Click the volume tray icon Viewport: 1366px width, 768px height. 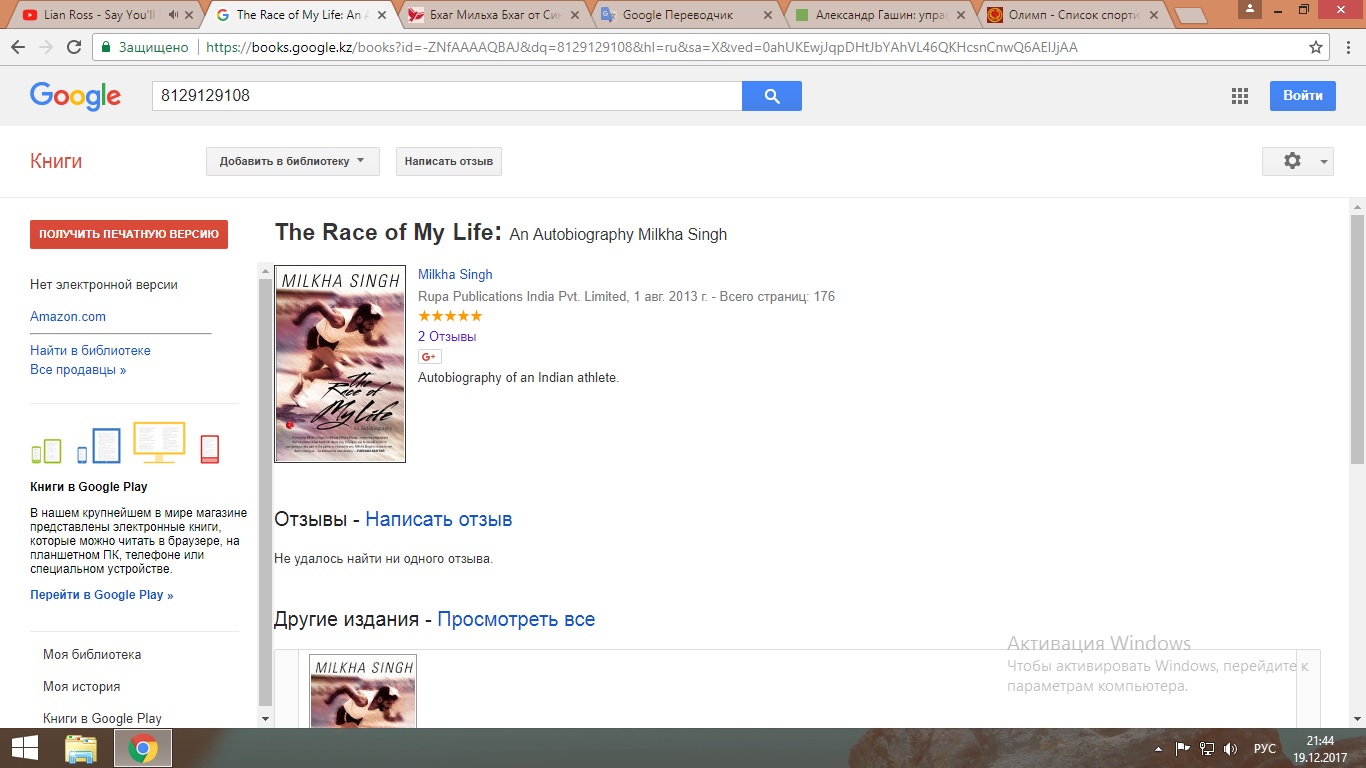click(x=1231, y=748)
